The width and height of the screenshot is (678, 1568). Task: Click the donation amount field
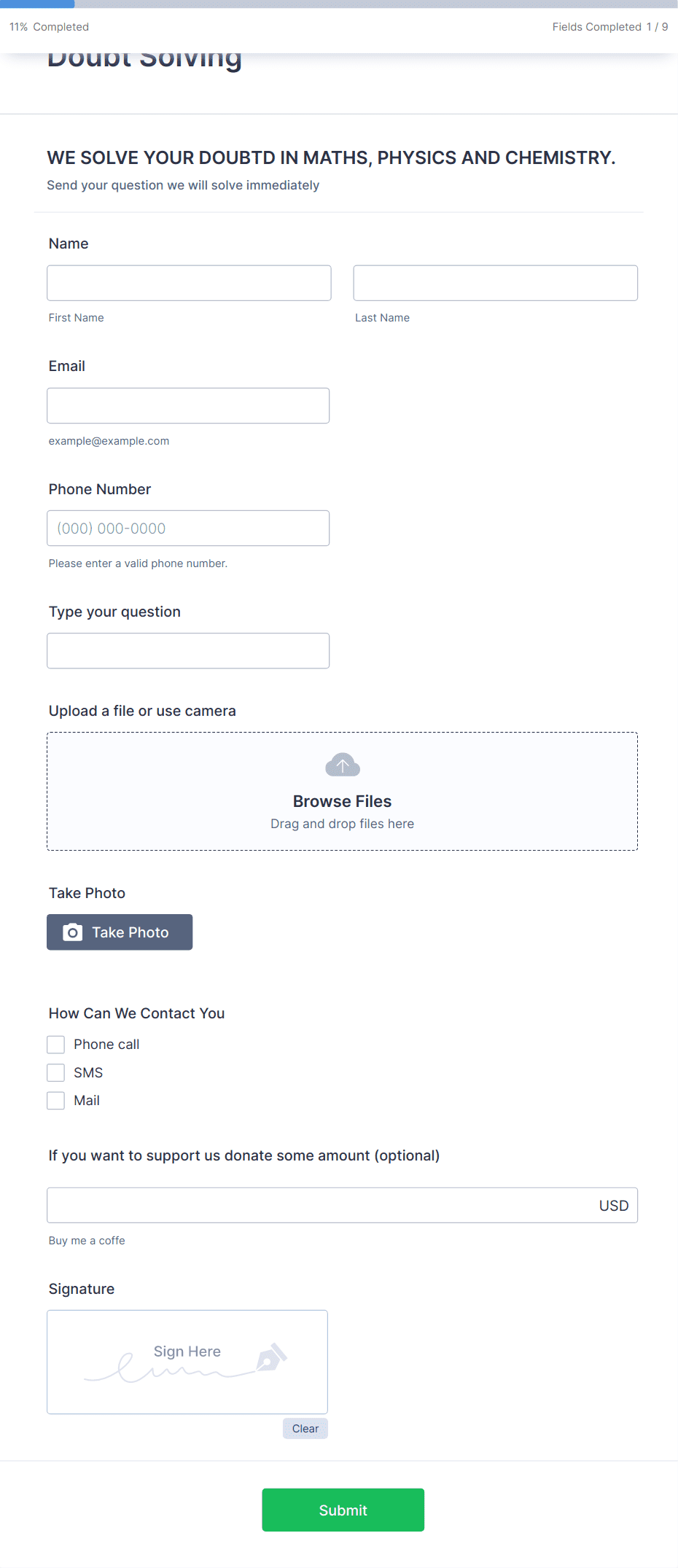click(x=292, y=1205)
